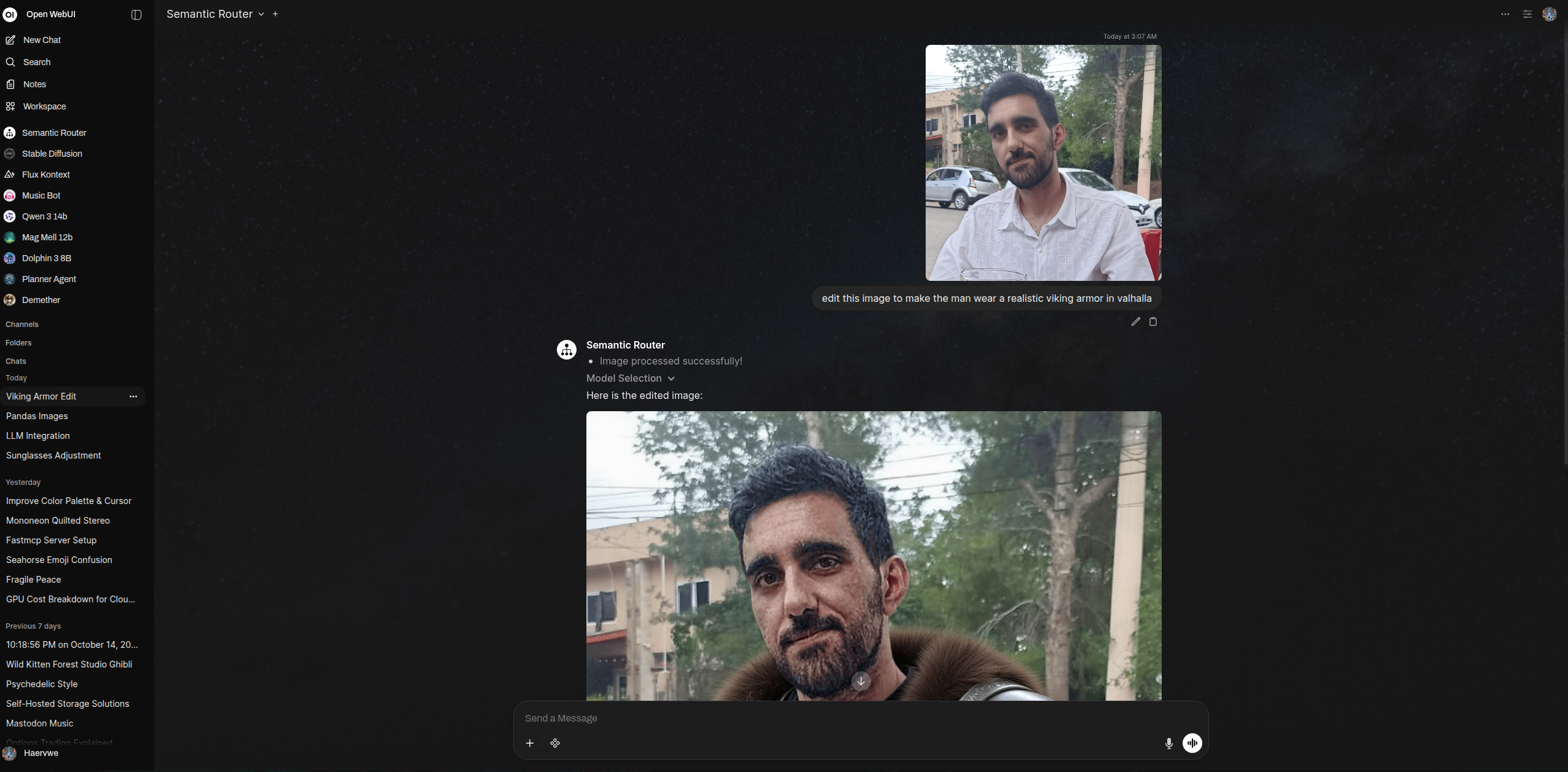The height and width of the screenshot is (772, 1568).
Task: Add another model with plus icon
Action: [275, 14]
